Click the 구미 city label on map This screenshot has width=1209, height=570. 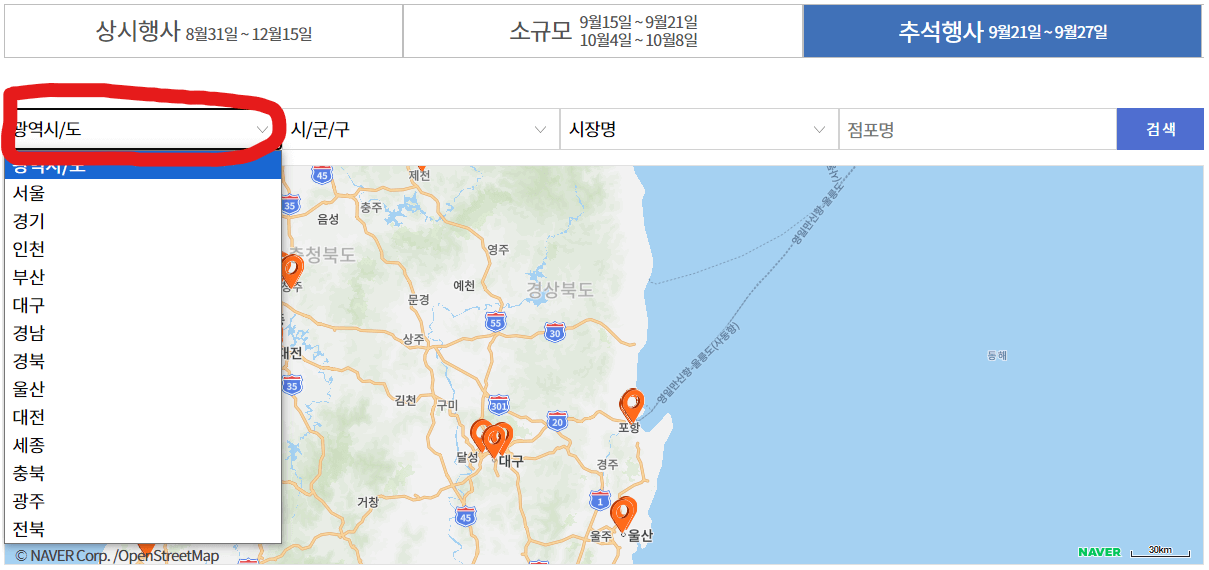click(447, 405)
